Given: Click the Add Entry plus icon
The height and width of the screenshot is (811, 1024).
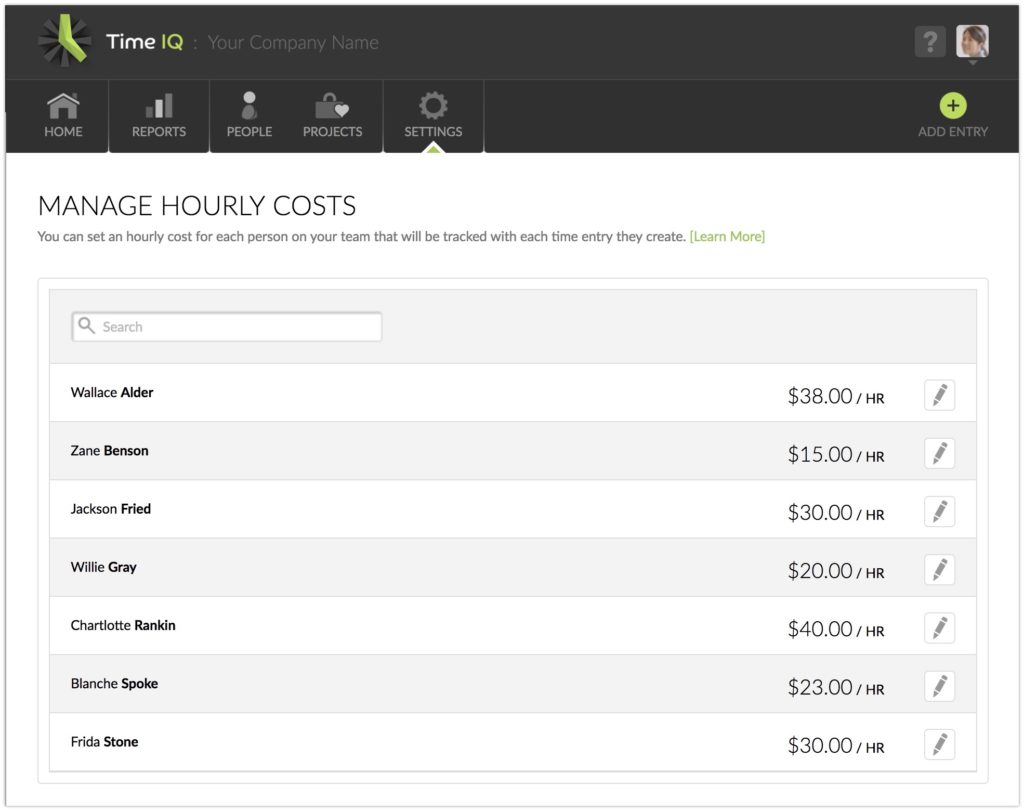Looking at the screenshot, I should pyautogui.click(x=952, y=104).
